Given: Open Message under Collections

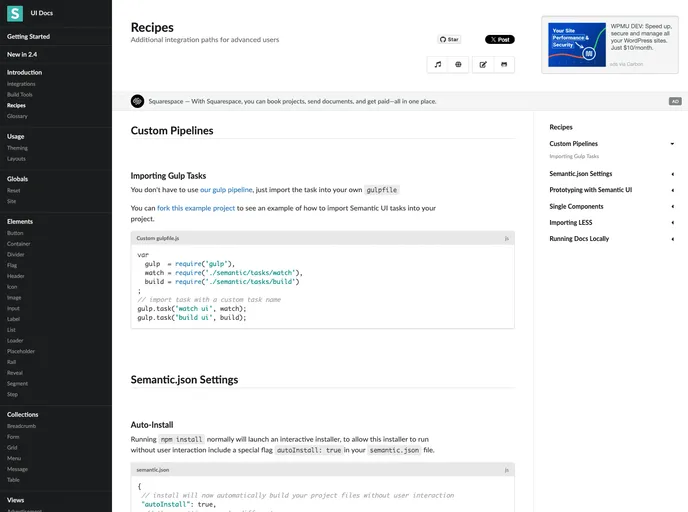Looking at the screenshot, I should point(18,469).
